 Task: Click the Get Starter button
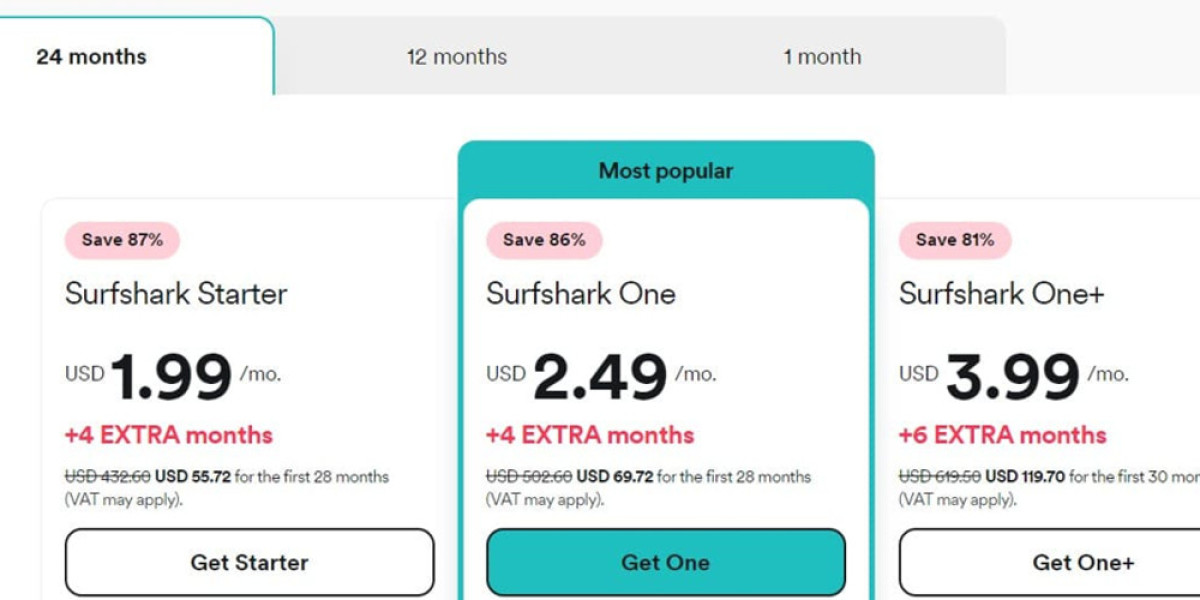[x=249, y=562]
